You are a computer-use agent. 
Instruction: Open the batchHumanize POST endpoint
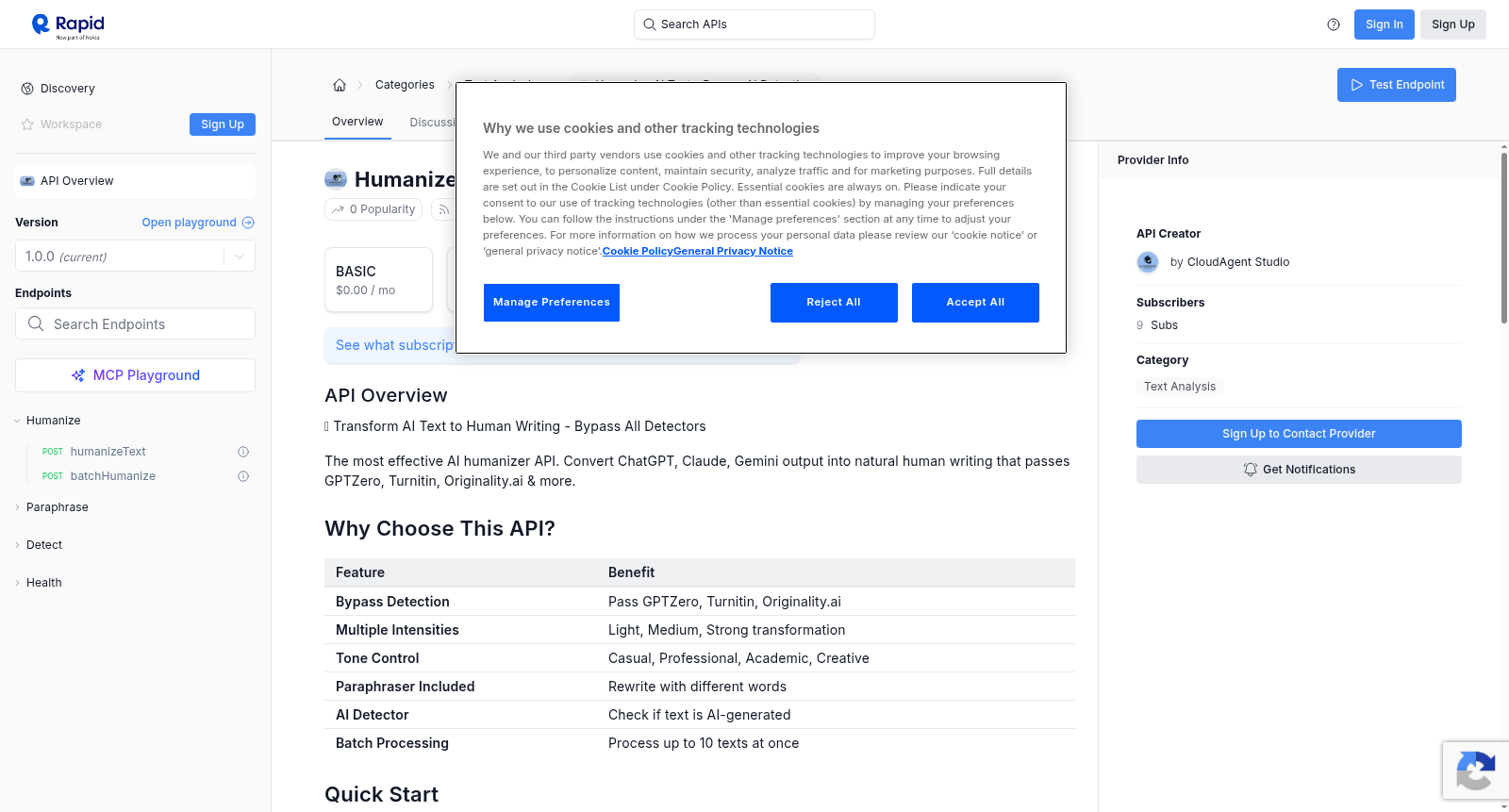tap(112, 476)
